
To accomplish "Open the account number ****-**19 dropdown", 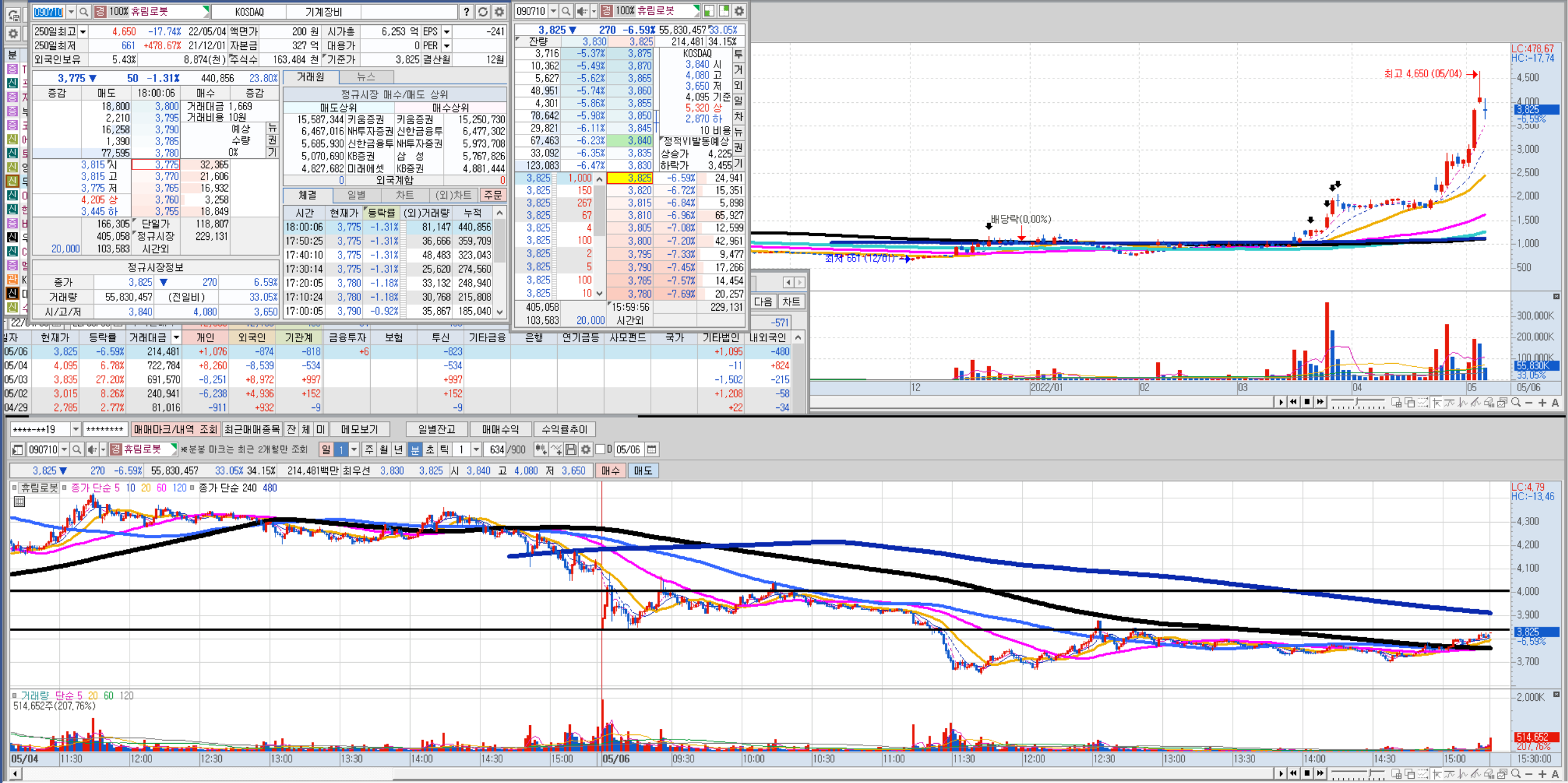I will tap(75, 430).
